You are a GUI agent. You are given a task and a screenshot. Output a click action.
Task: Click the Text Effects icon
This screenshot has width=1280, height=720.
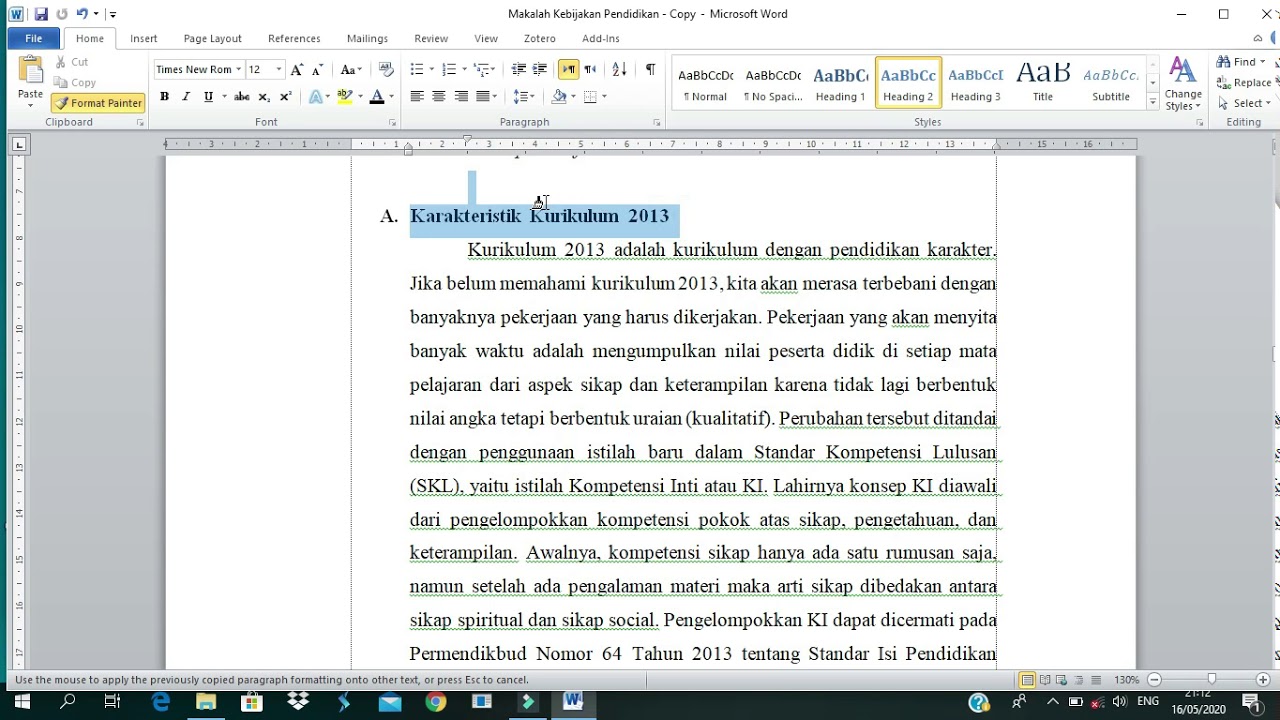pos(316,97)
